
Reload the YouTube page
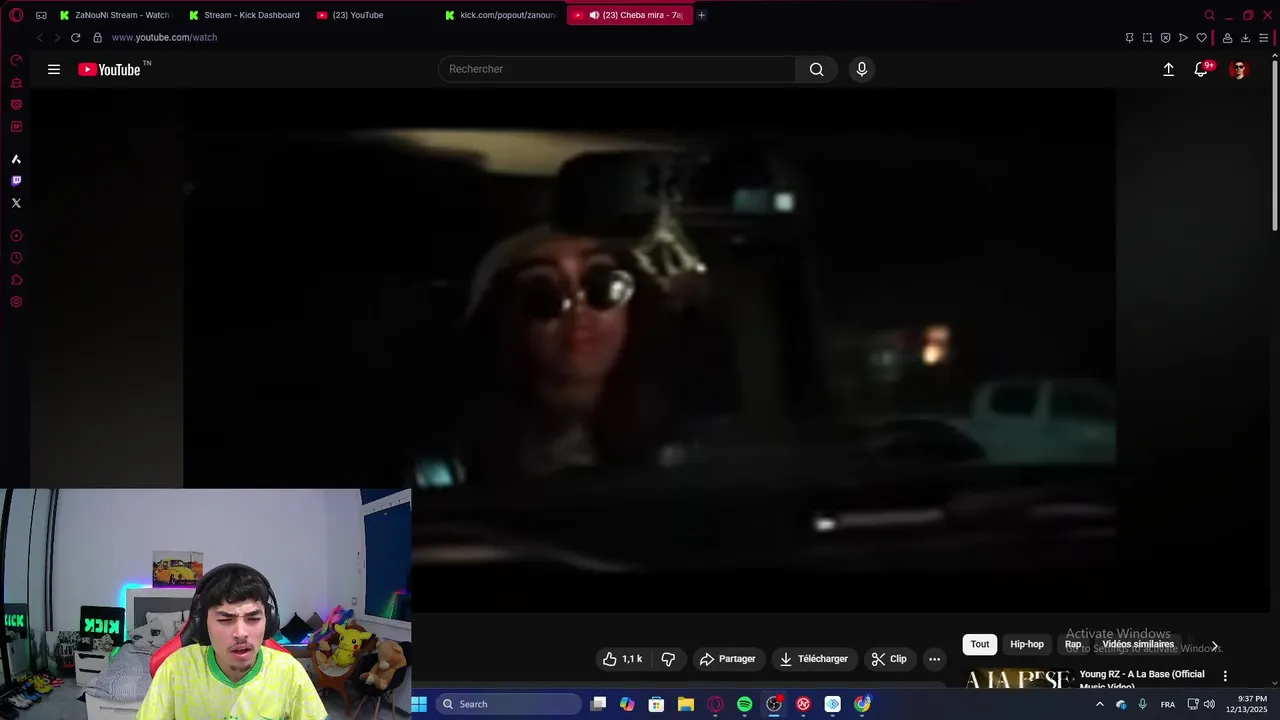click(75, 37)
